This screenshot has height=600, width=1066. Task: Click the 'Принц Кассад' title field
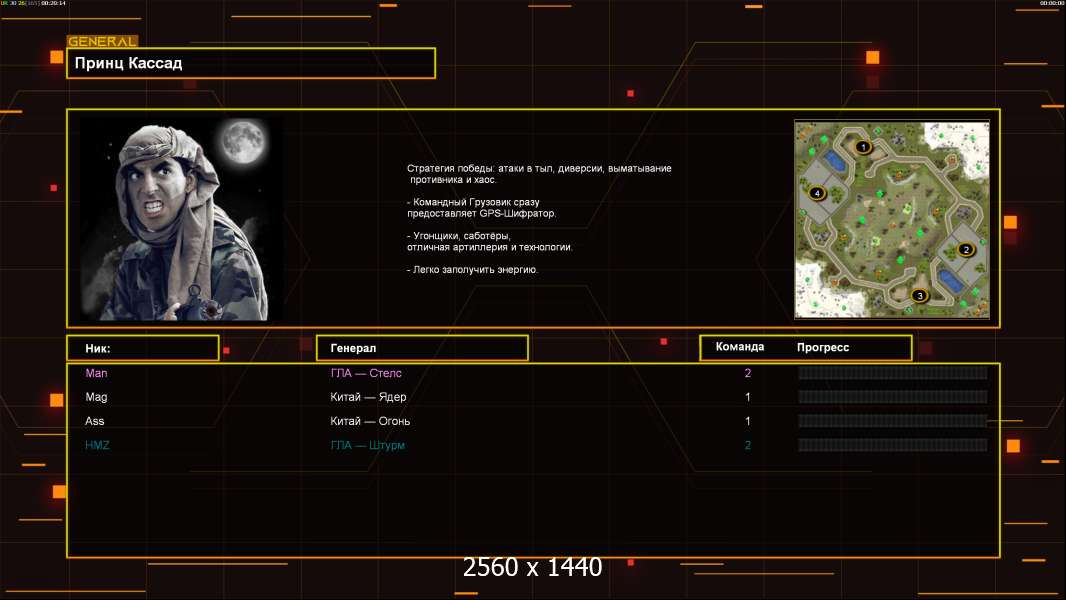pyautogui.click(x=250, y=63)
